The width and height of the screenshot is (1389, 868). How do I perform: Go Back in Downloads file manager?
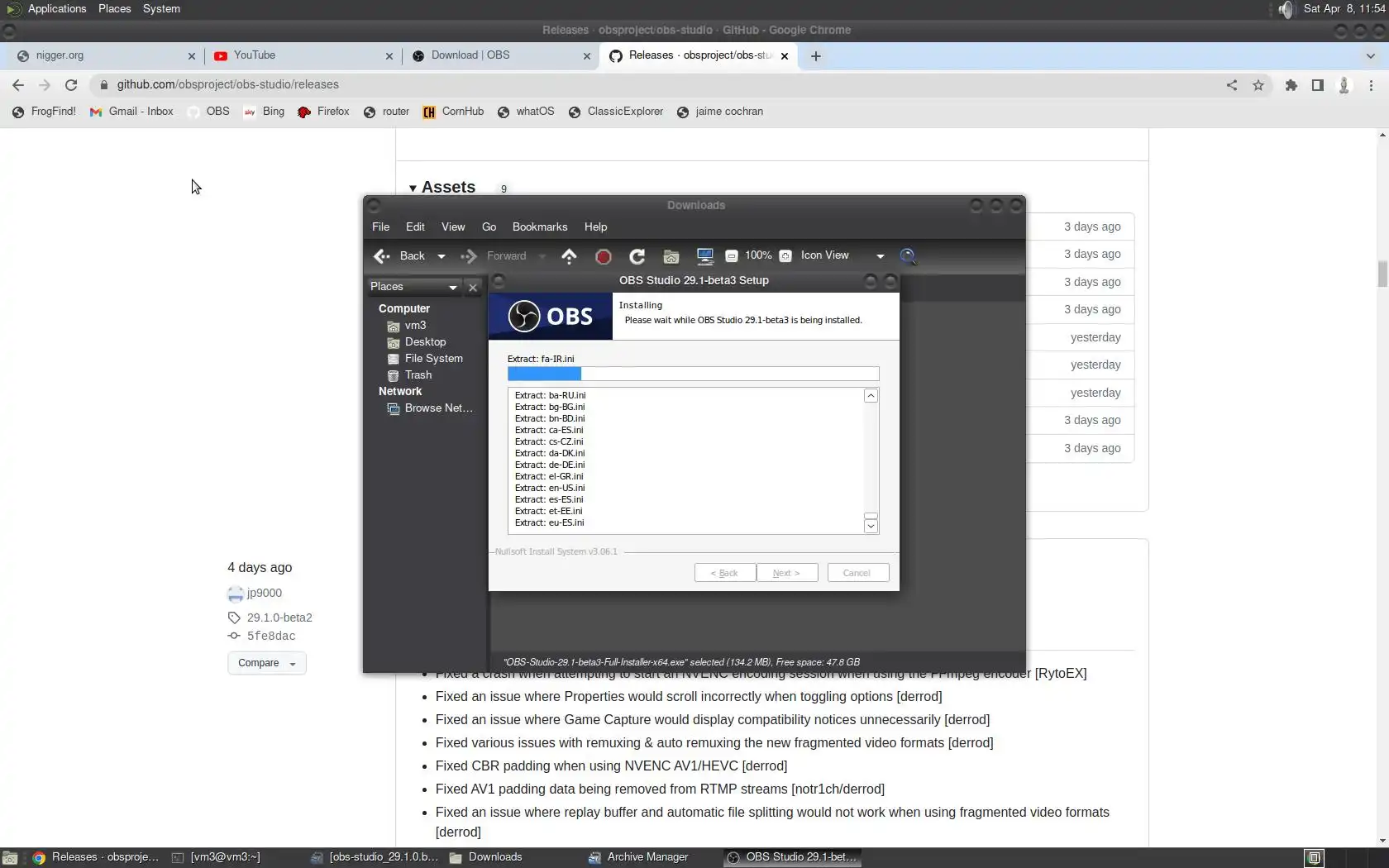(399, 256)
